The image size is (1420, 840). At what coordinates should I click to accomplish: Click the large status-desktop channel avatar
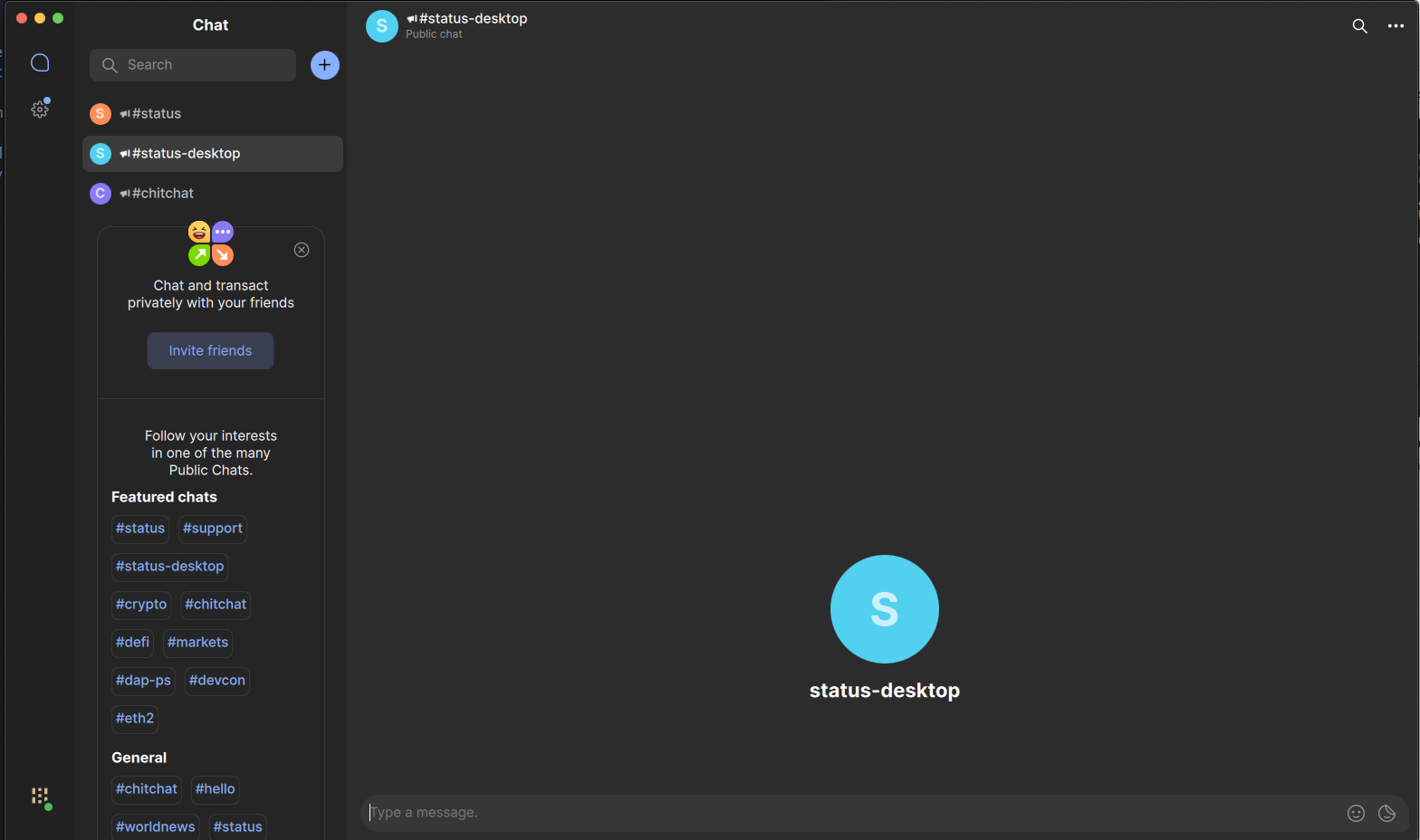pos(885,609)
